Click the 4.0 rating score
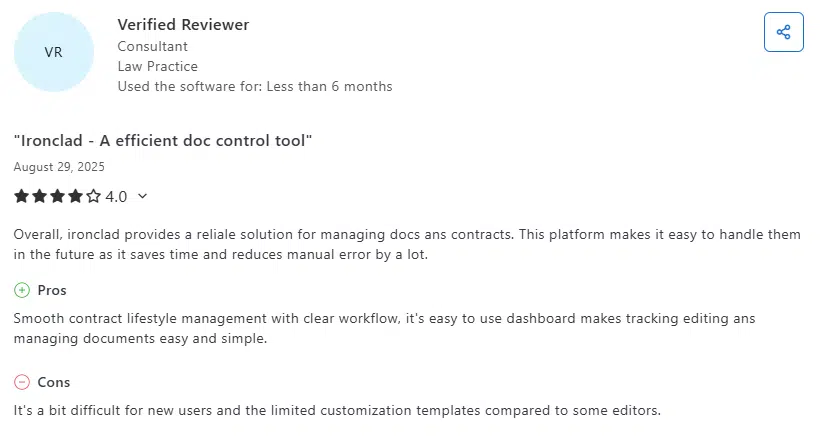Viewport: 820px width, 436px height. pos(116,196)
